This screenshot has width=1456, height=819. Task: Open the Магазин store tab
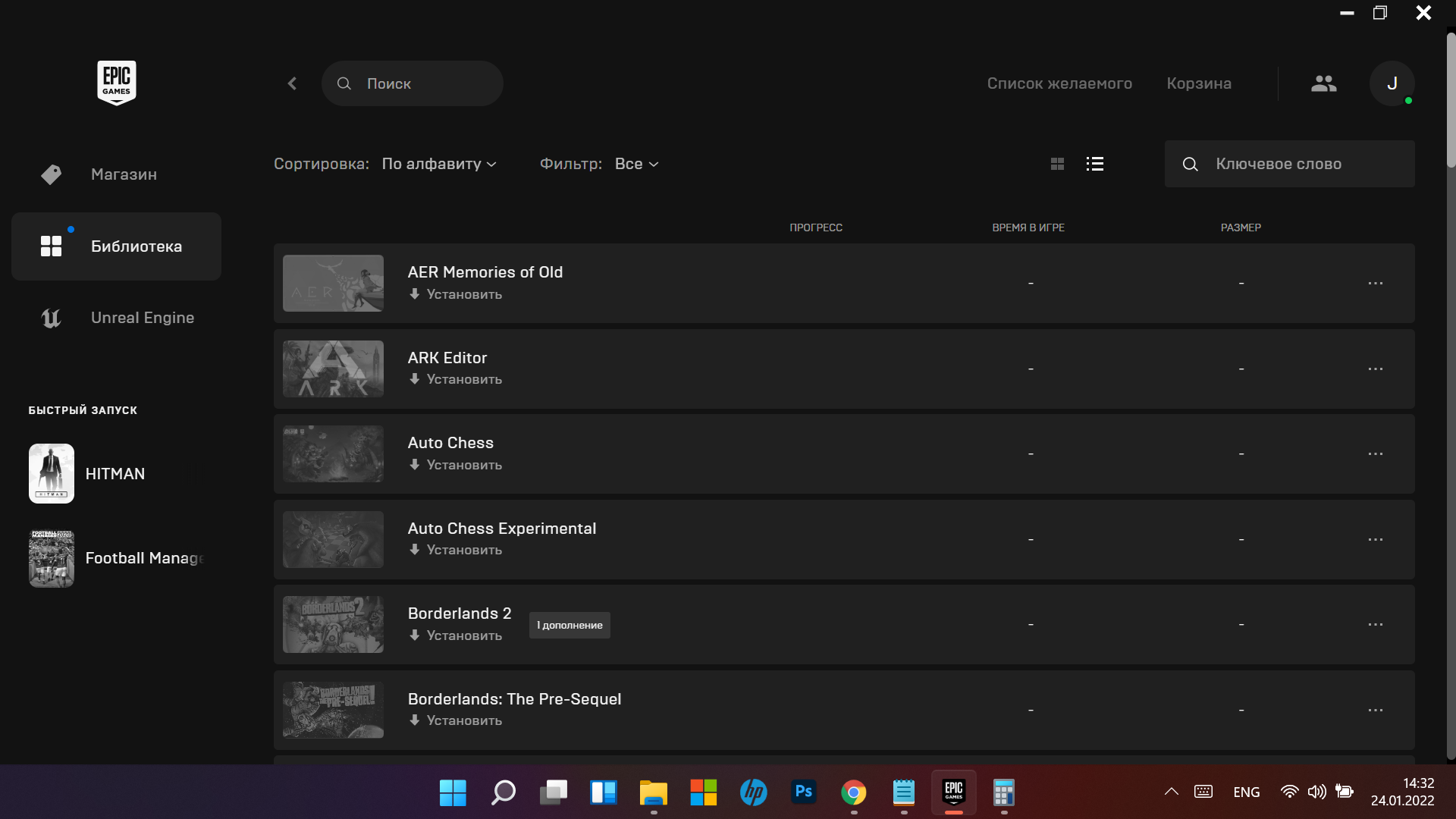click(x=124, y=174)
